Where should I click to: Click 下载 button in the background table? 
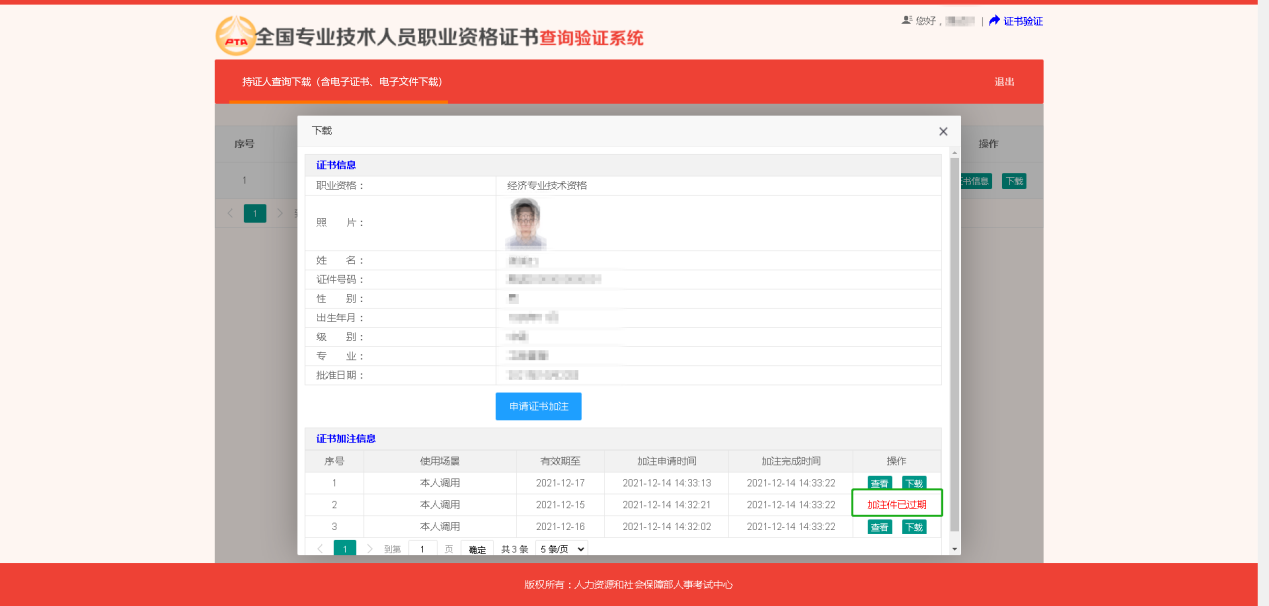(x=1013, y=181)
